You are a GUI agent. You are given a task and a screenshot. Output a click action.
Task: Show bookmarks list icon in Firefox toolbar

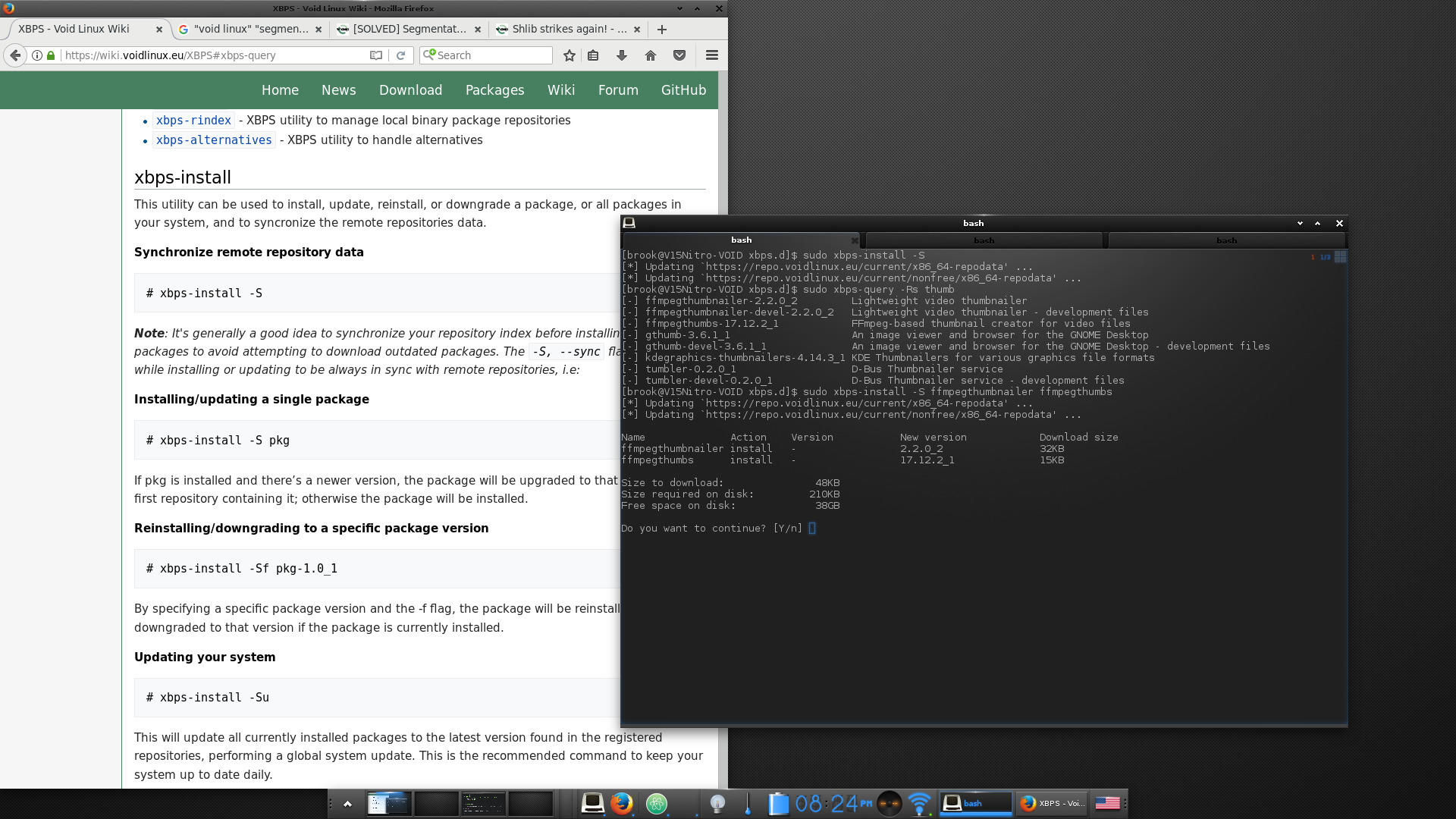pyautogui.click(x=593, y=55)
